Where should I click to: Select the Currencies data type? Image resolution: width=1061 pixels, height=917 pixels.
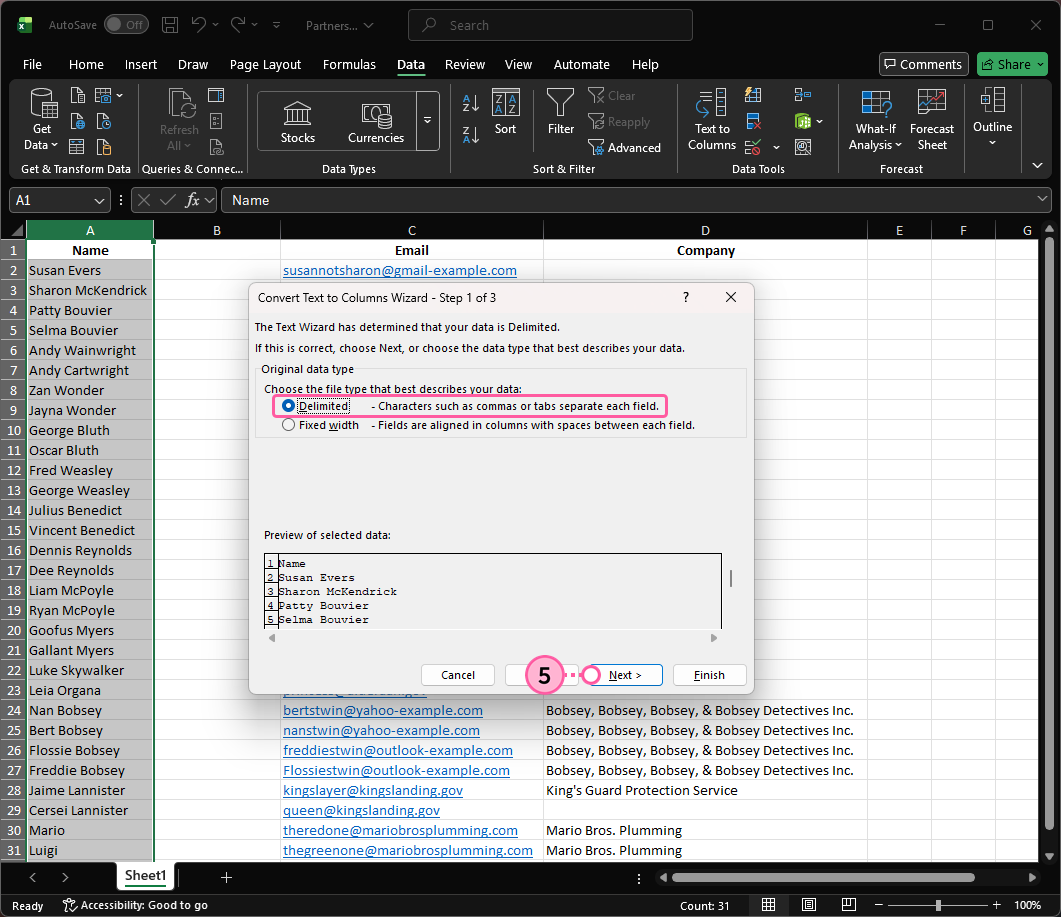click(375, 120)
